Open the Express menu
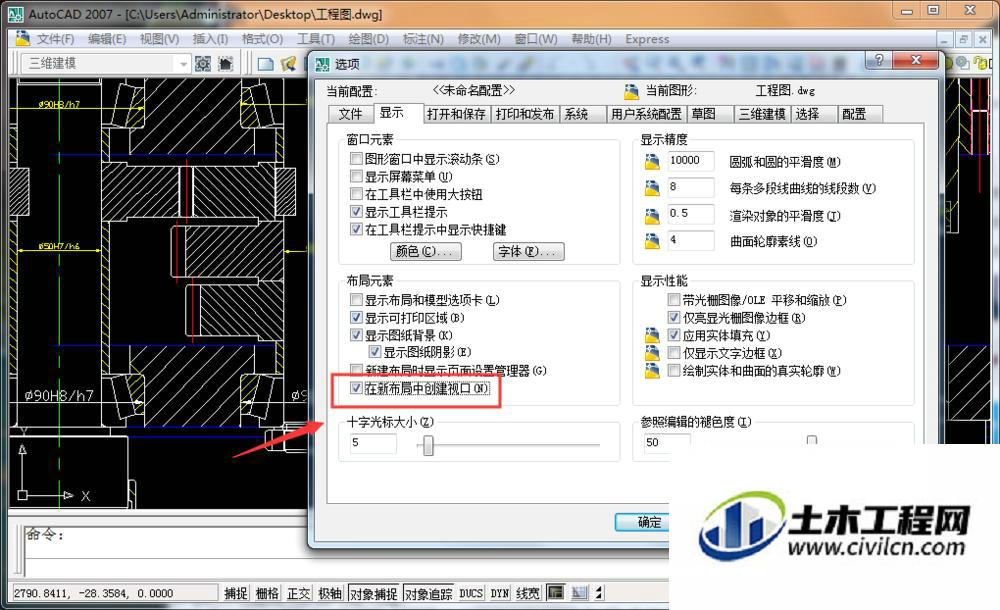This screenshot has height=610, width=1000. point(647,39)
